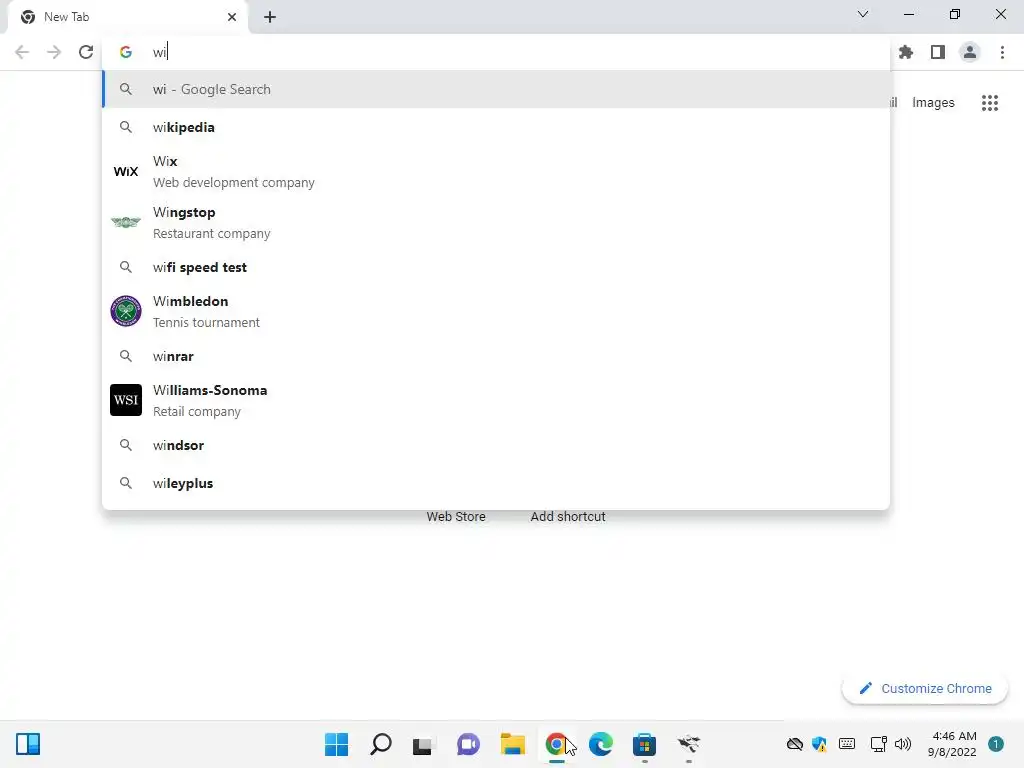1024x768 pixels.
Task: Open the Web Store shortcut
Action: [x=456, y=516]
